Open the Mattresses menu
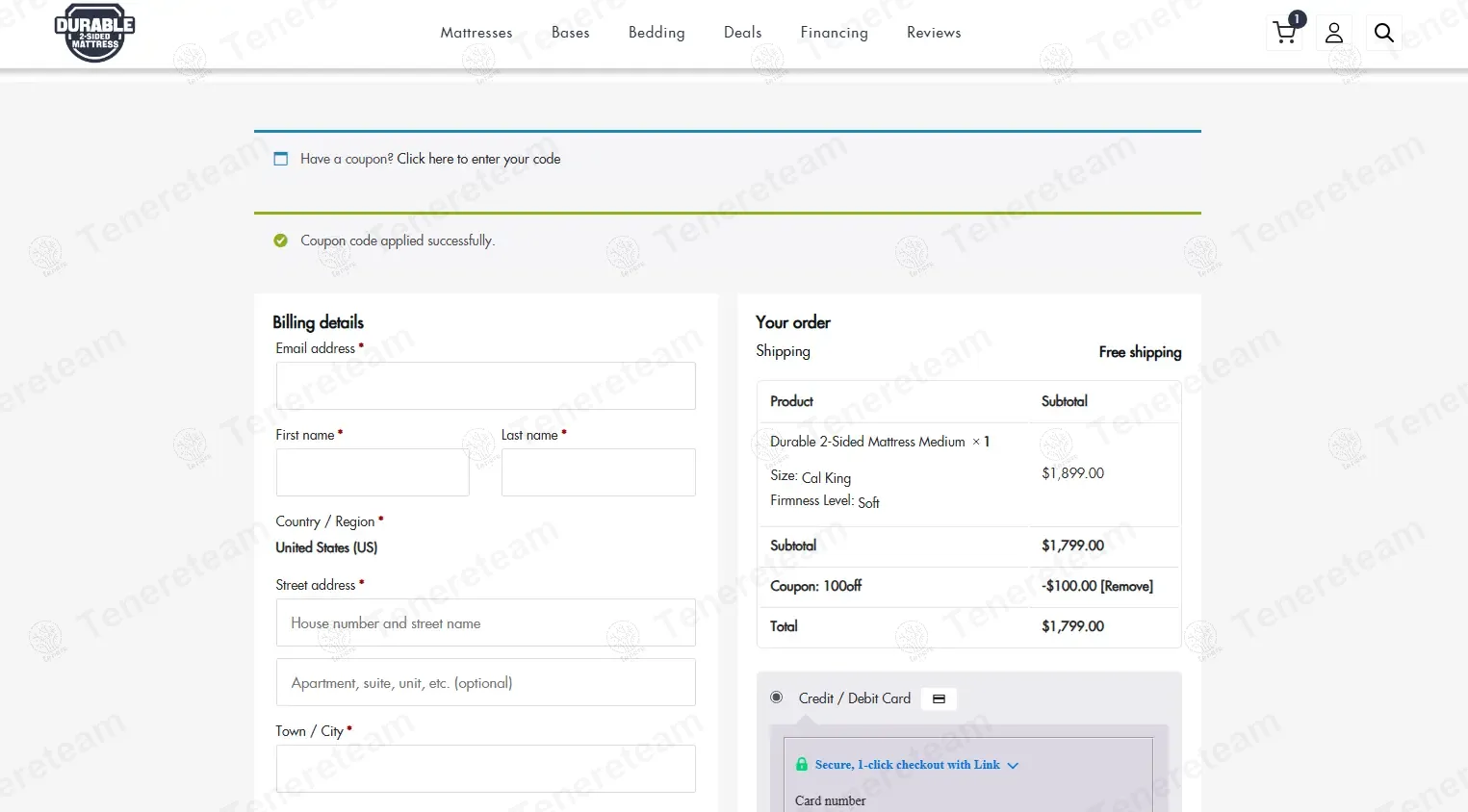Viewport: 1468px width, 812px height. 476,33
